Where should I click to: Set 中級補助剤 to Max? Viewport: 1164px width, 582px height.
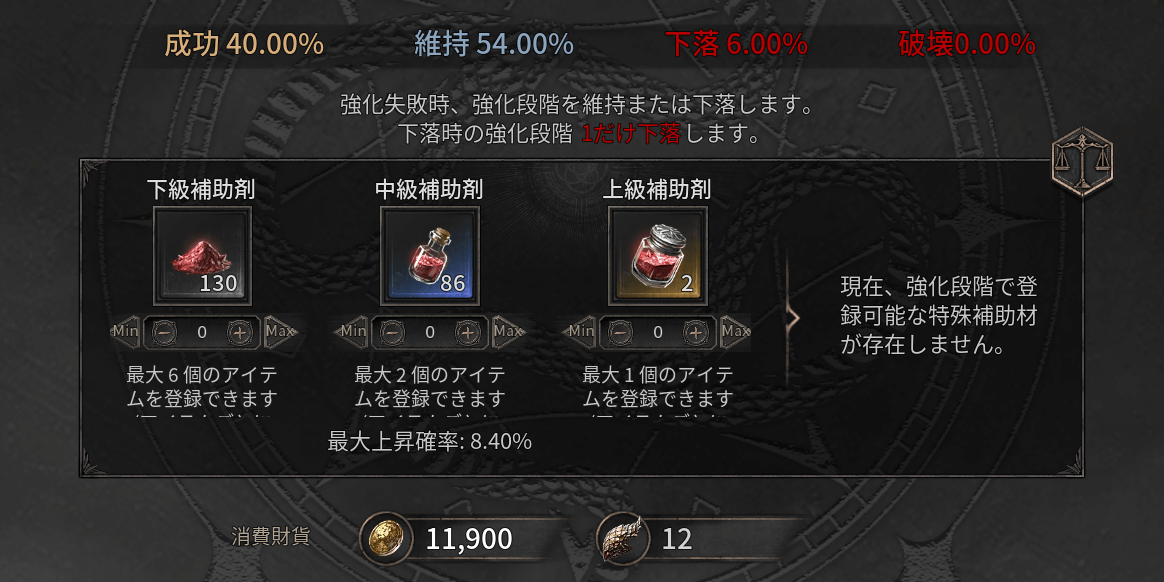pyautogui.click(x=509, y=331)
